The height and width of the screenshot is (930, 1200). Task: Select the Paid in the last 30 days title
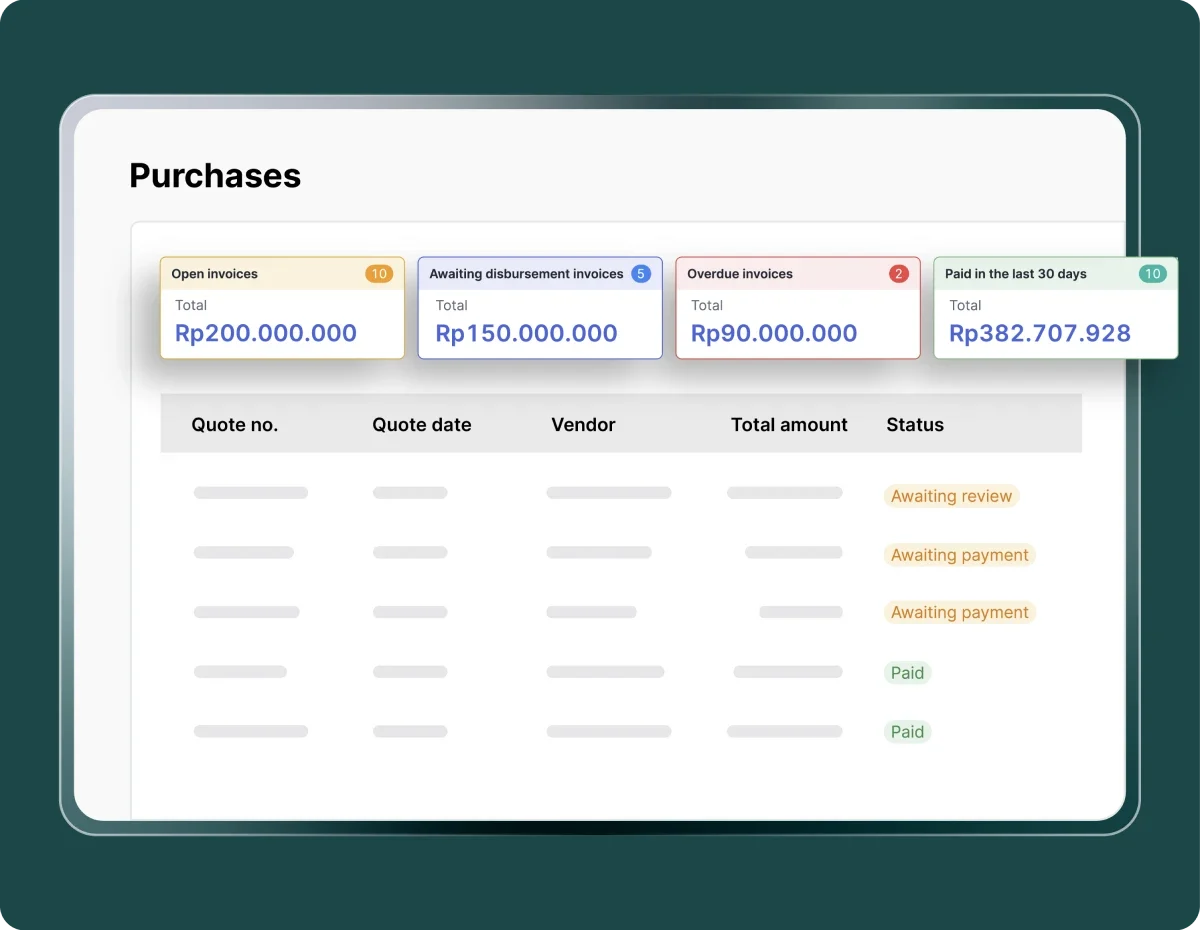point(1015,274)
